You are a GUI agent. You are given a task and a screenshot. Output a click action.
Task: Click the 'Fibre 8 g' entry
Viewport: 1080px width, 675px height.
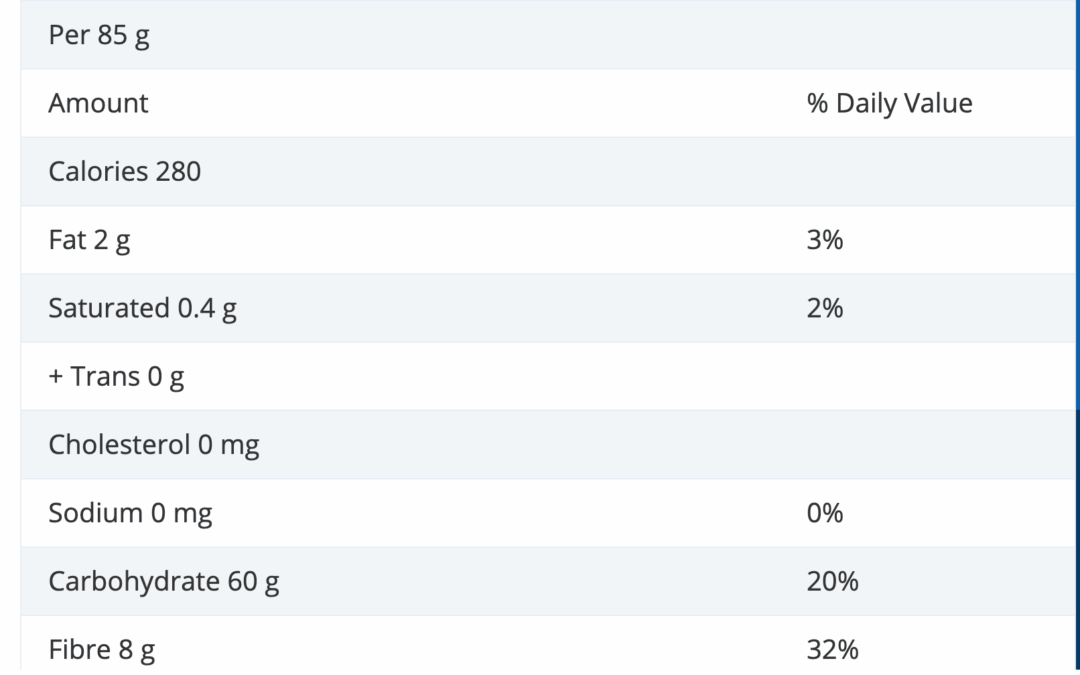click(102, 650)
